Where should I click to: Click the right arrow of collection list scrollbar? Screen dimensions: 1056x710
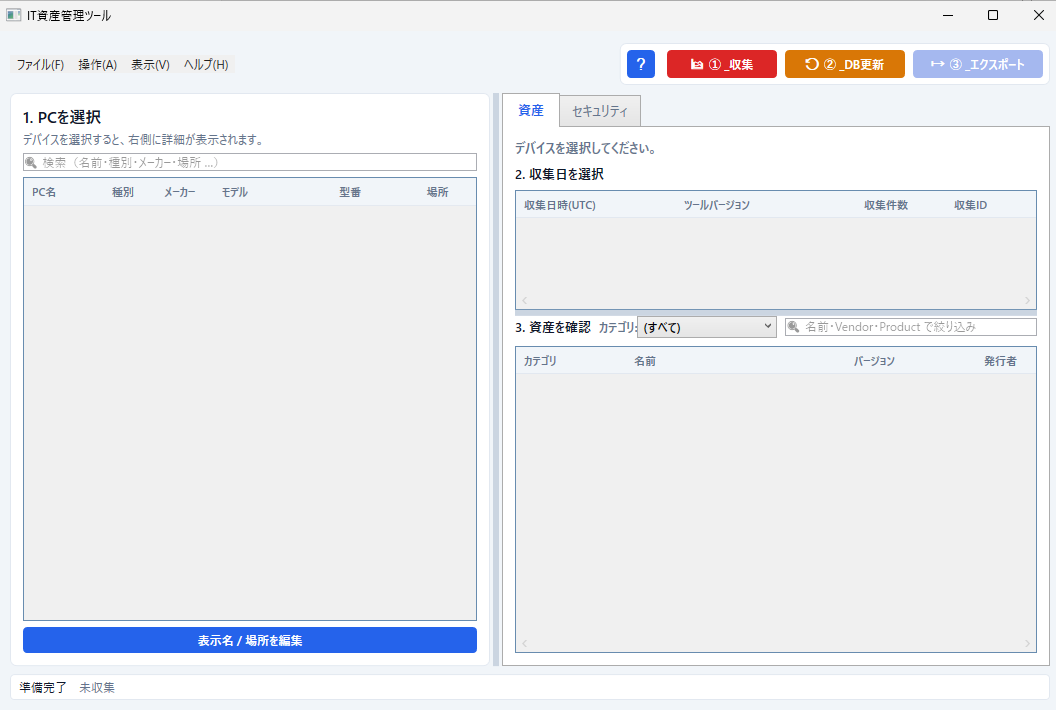(1027, 301)
